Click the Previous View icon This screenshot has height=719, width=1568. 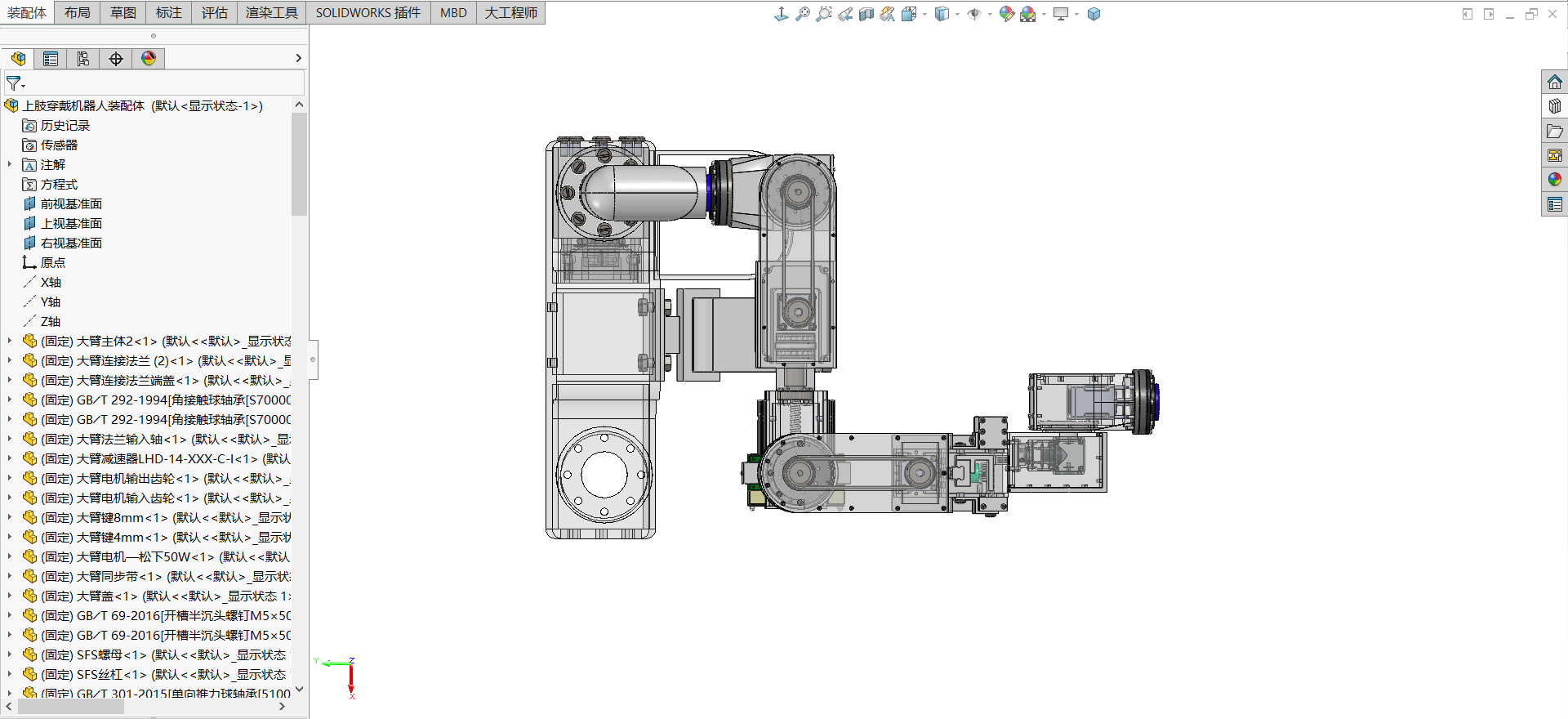click(845, 14)
